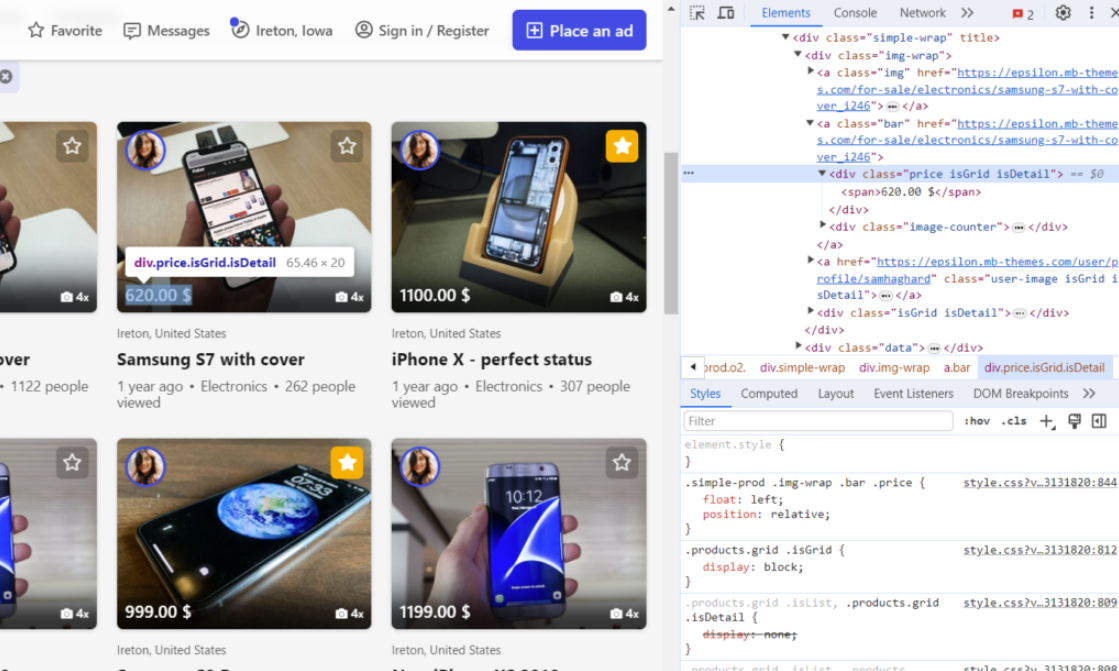Screen dimensions: 1119x671
Task: Show more DevTools tabs chevron
Action: pyautogui.click(x=967, y=13)
